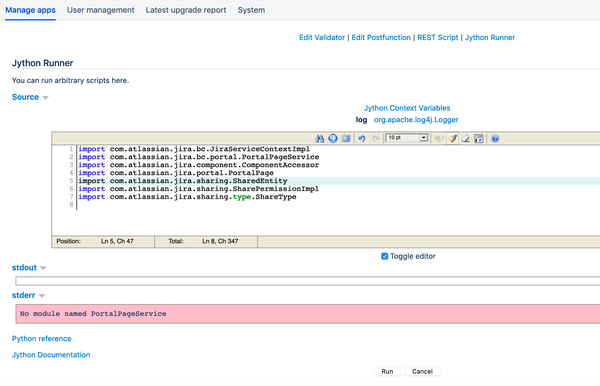Toggle word wrap icon in editor toolbar
The width and height of the screenshot is (600, 386).
coord(479,138)
